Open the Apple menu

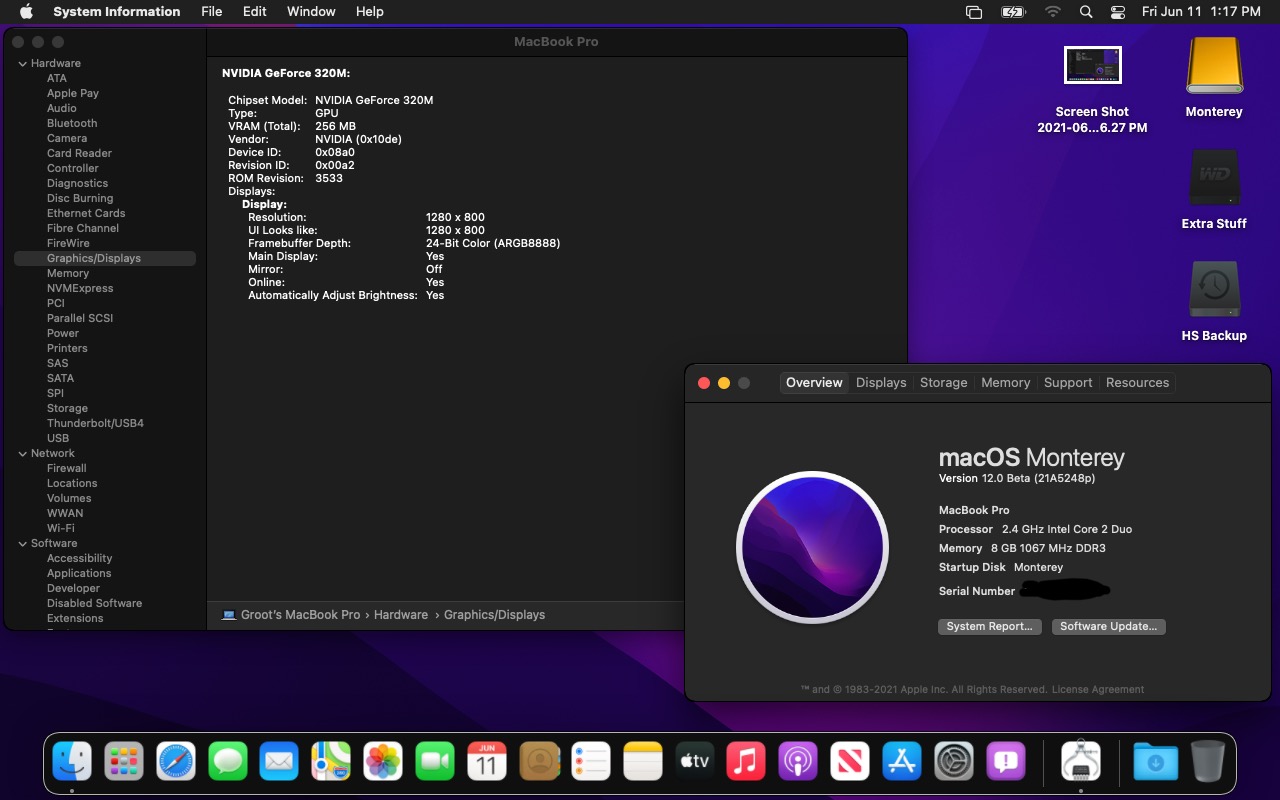point(25,12)
